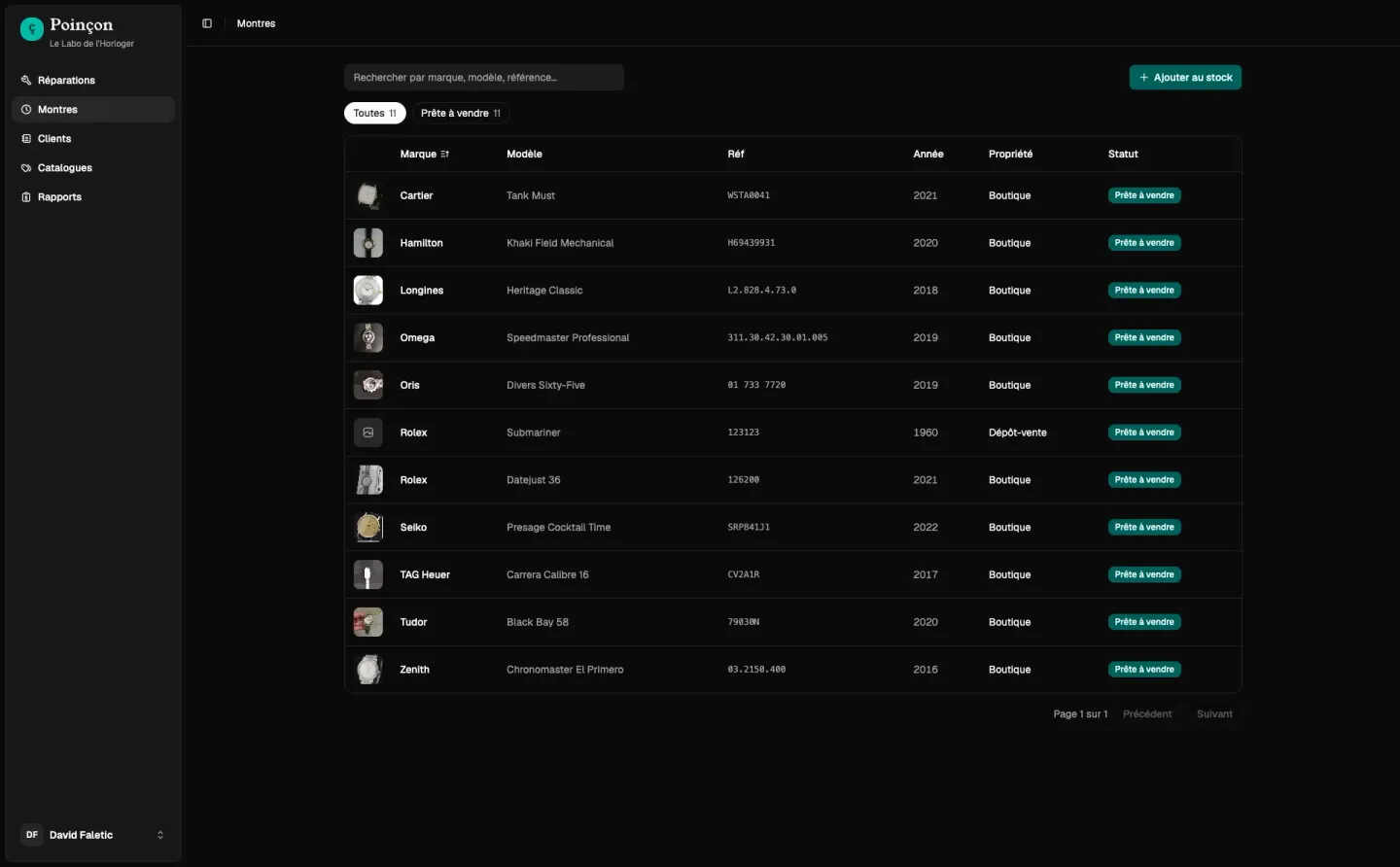The height and width of the screenshot is (867, 1400).
Task: Click reference 79030N in Tudor row
Action: pyautogui.click(x=744, y=622)
